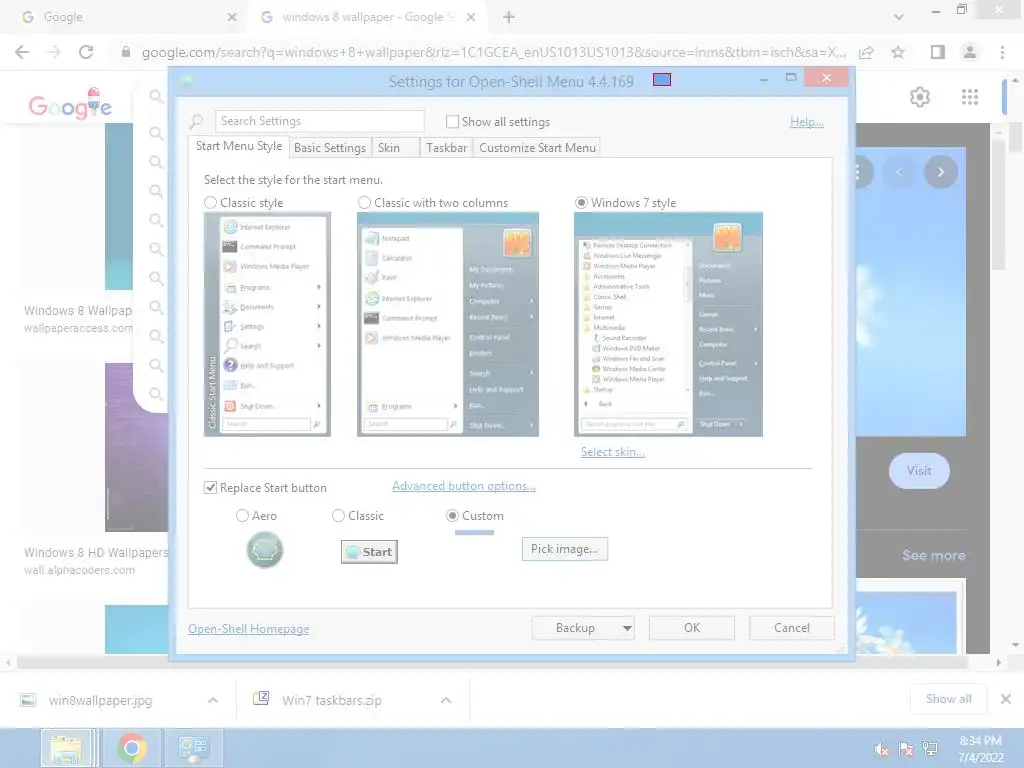This screenshot has width=1024, height=768.
Task: Open Chrome three-dot menu
Action: [x=1002, y=52]
